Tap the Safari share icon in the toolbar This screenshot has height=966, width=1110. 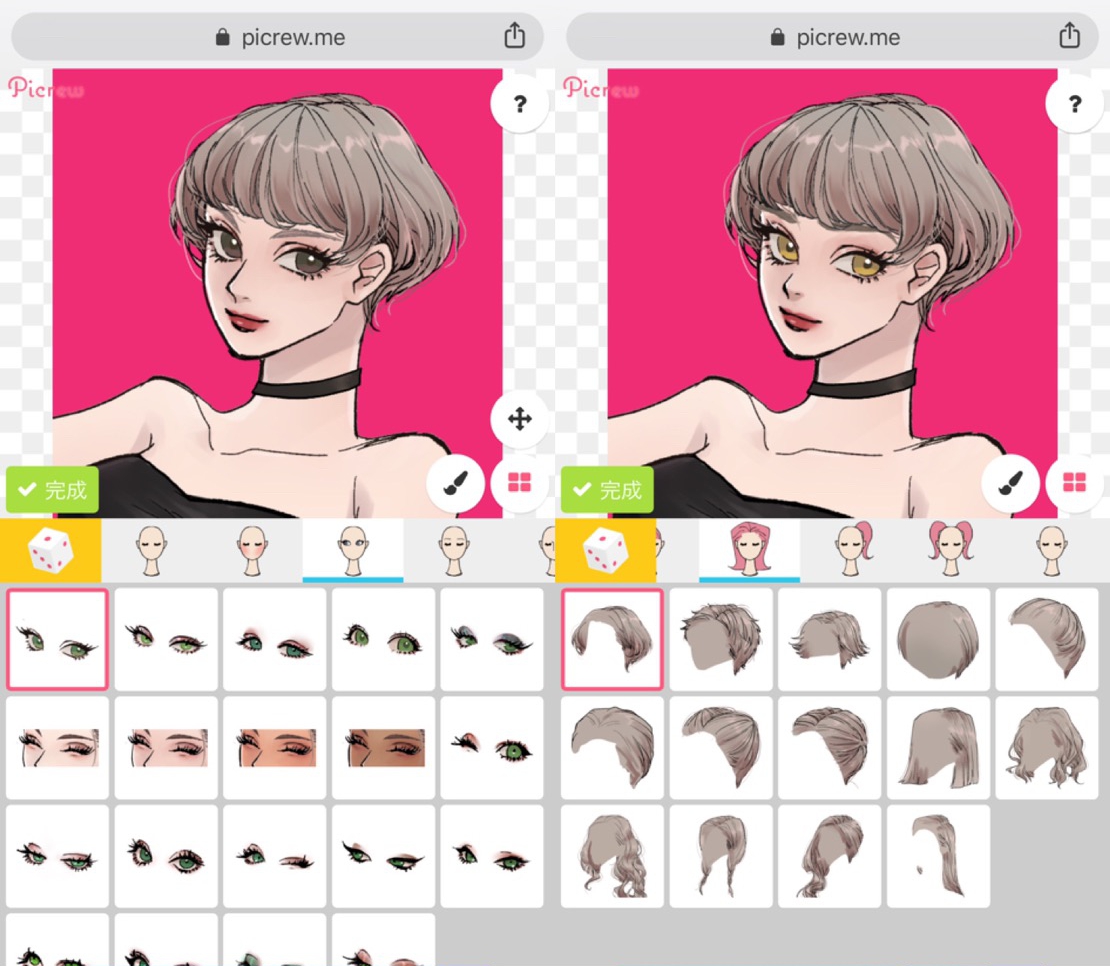[514, 34]
